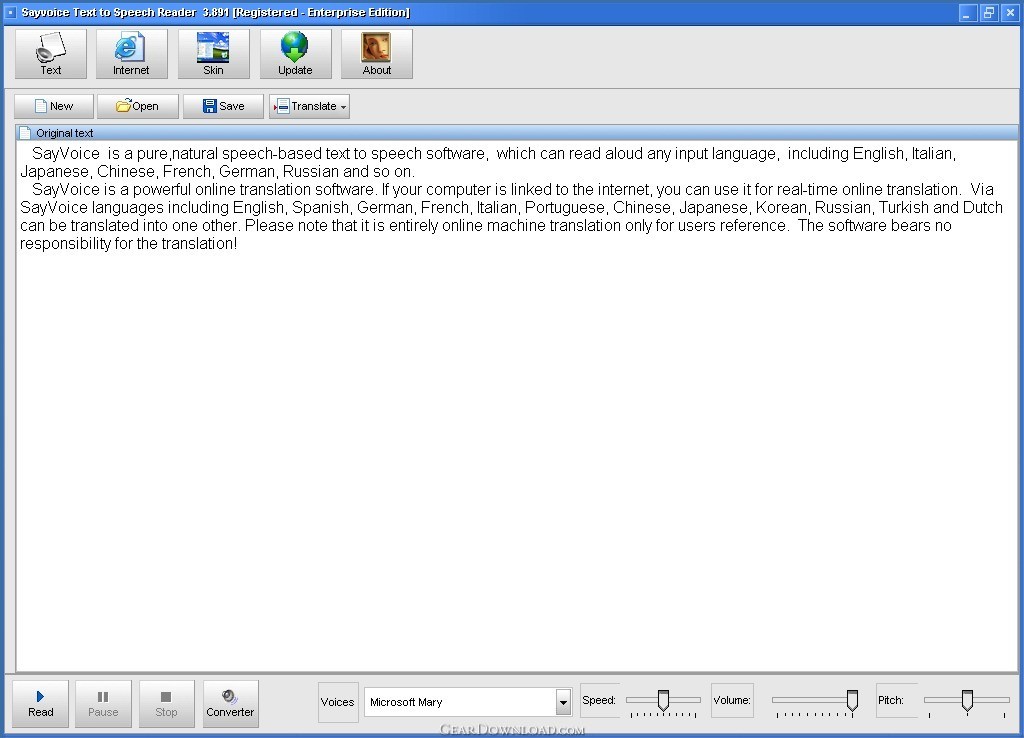Click the Pitch slider handle

point(967,700)
